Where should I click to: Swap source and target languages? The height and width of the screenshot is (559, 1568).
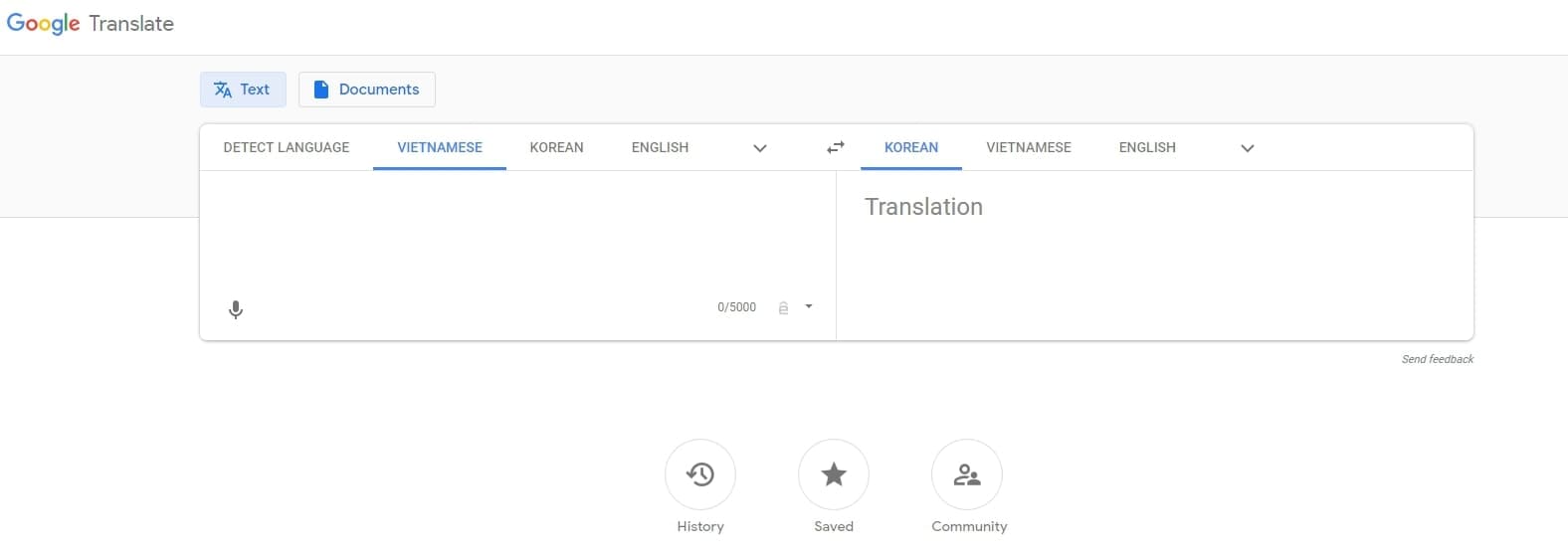pyautogui.click(x=836, y=147)
